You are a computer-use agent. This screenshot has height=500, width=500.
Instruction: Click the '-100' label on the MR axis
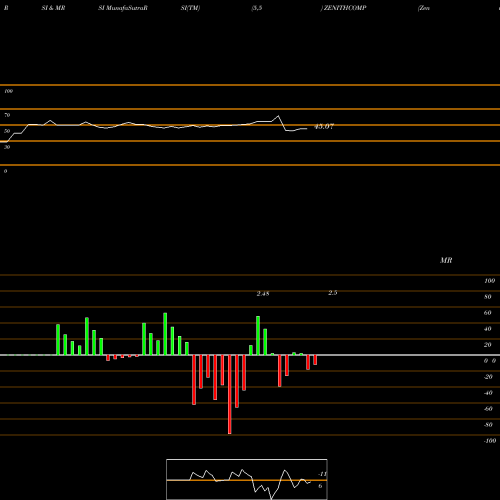tap(490, 441)
